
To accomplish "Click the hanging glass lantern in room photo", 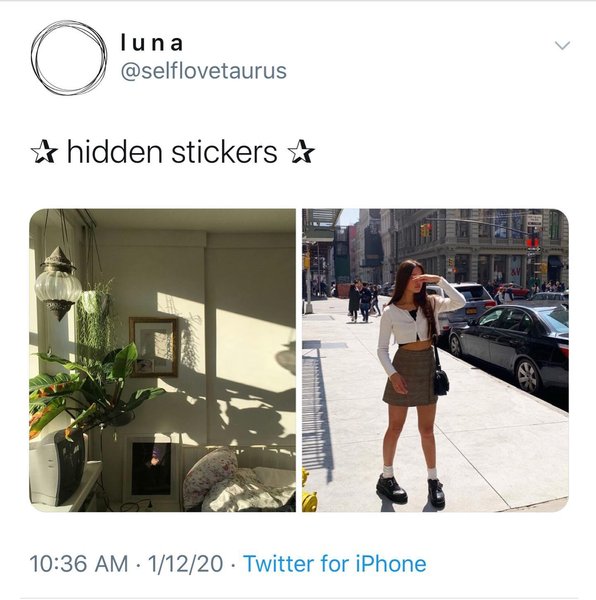I will click(x=58, y=284).
